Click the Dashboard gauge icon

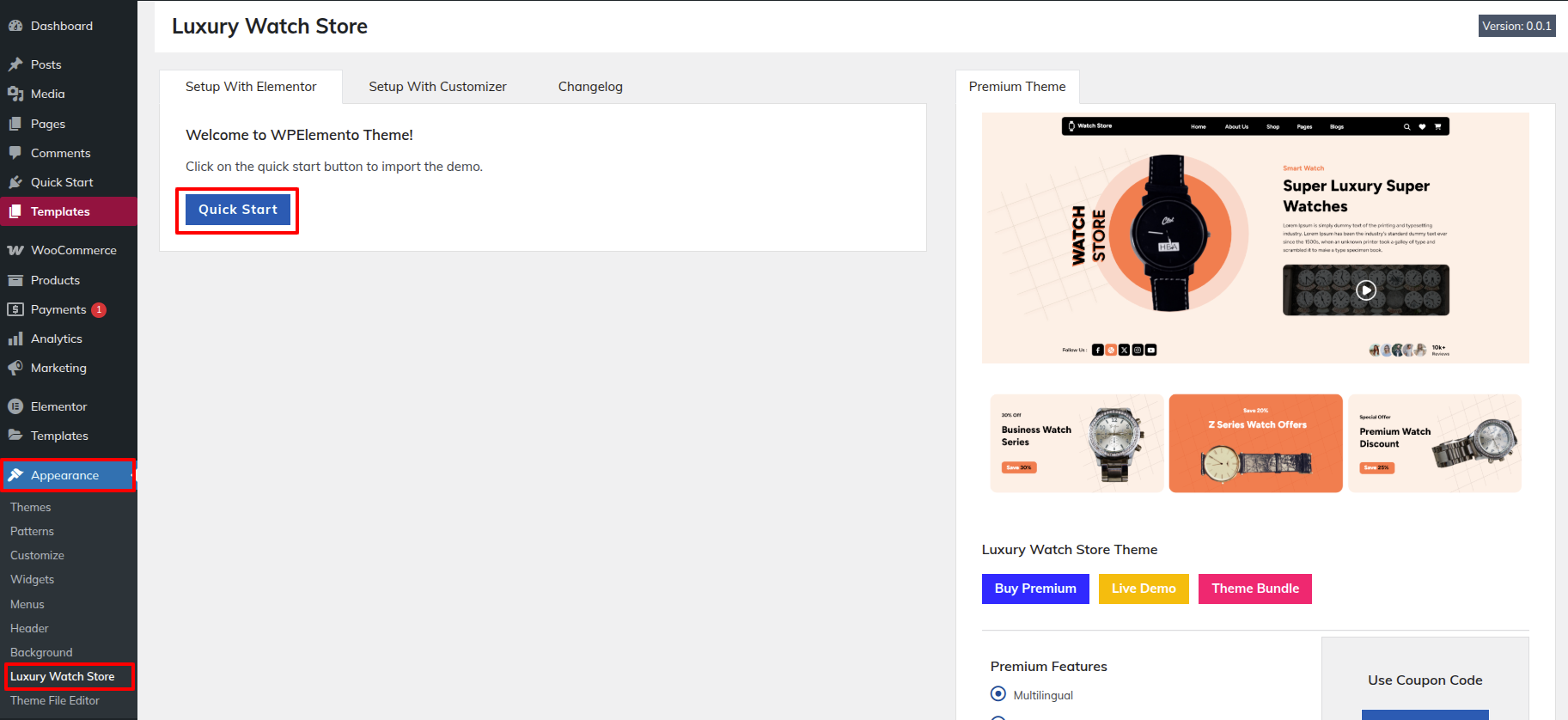click(15, 26)
